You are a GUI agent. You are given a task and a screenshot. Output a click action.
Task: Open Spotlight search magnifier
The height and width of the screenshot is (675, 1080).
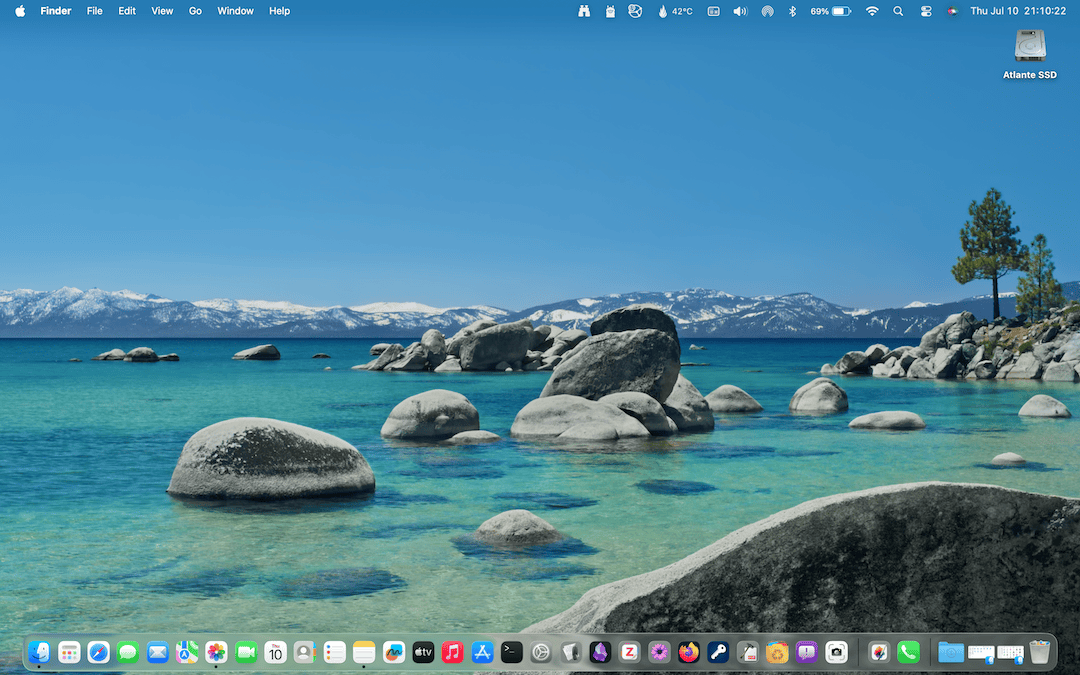898,11
